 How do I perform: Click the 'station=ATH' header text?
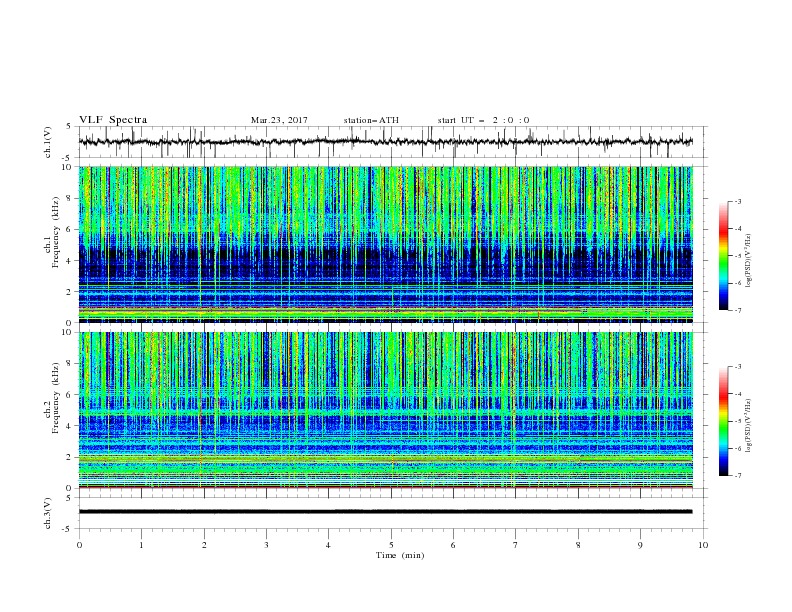(371, 120)
